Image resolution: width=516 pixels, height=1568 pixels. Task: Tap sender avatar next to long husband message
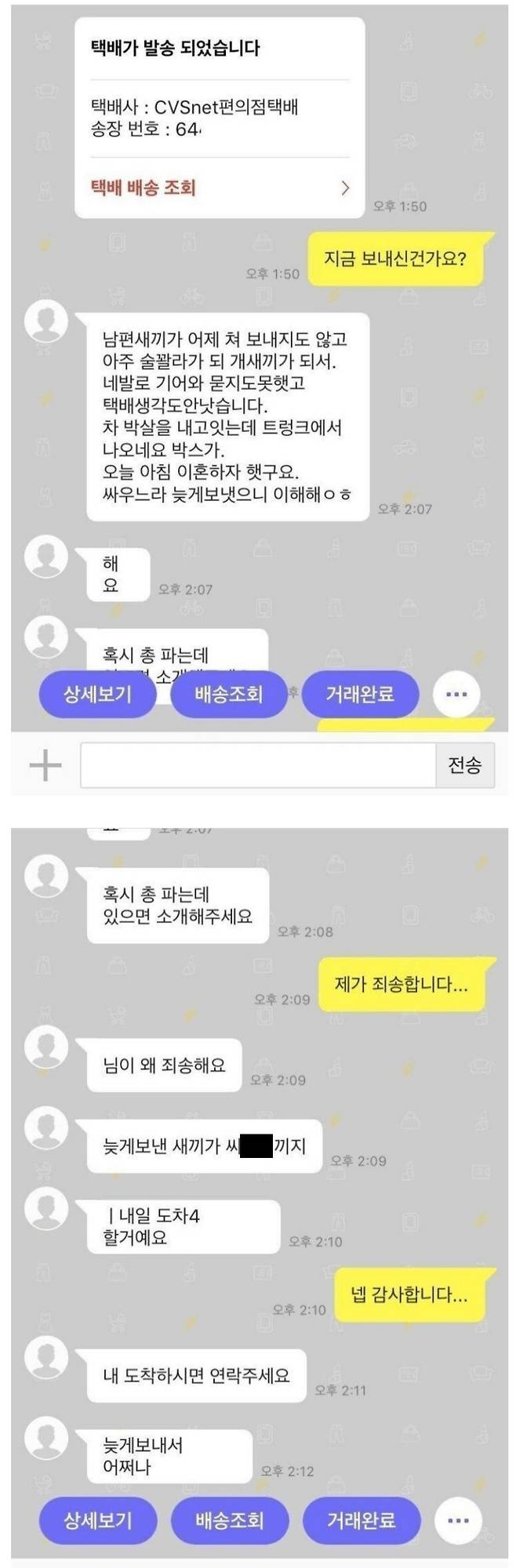pos(46,320)
